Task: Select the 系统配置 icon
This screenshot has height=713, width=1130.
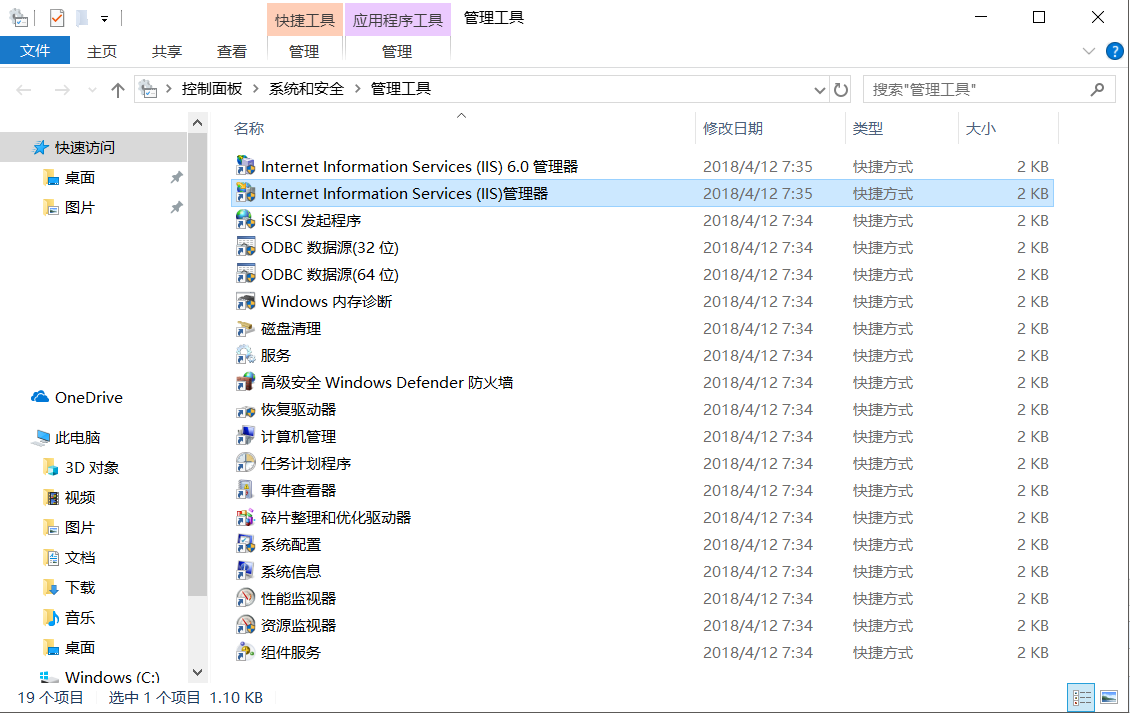Action: [x=246, y=544]
